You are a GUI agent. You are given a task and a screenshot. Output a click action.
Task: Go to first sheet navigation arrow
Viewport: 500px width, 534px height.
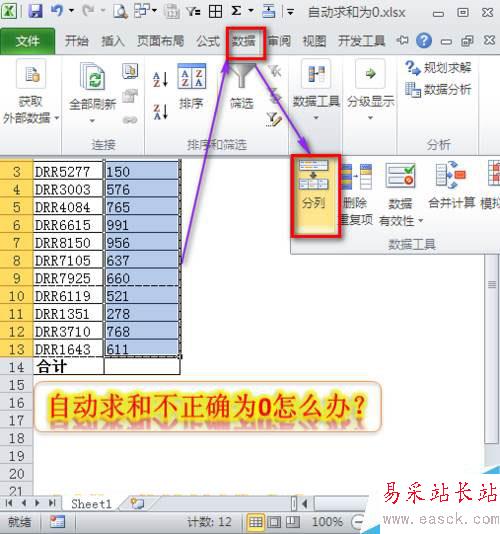click(x=9, y=503)
